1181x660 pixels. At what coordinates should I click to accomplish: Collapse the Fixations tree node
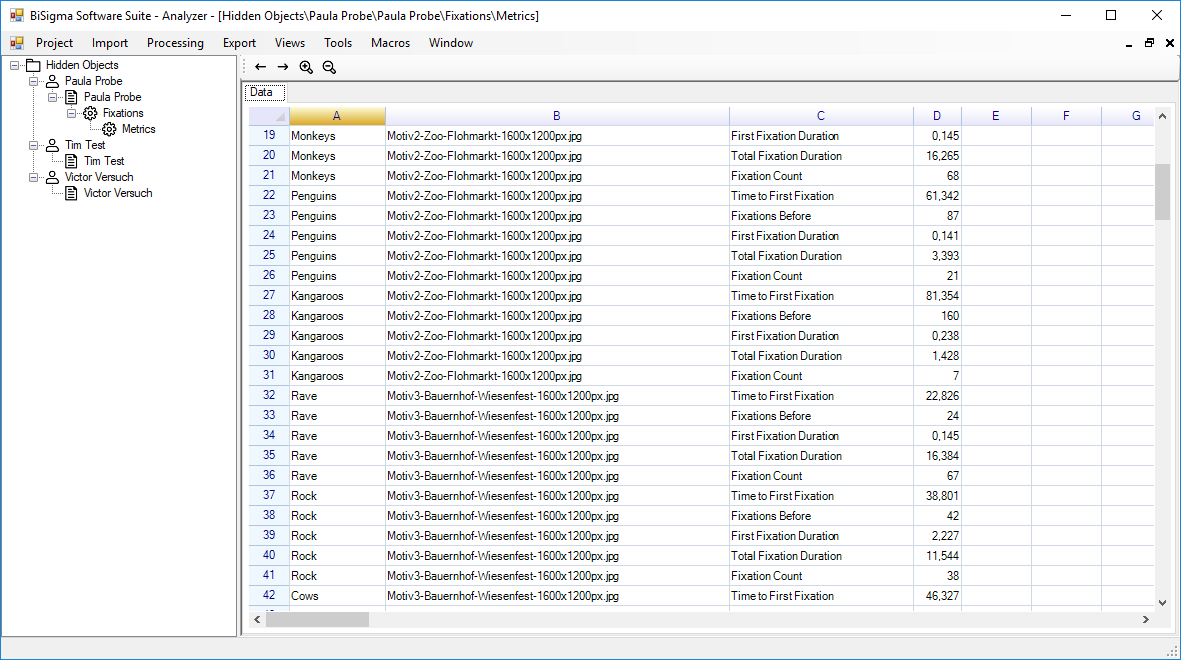click(x=71, y=113)
